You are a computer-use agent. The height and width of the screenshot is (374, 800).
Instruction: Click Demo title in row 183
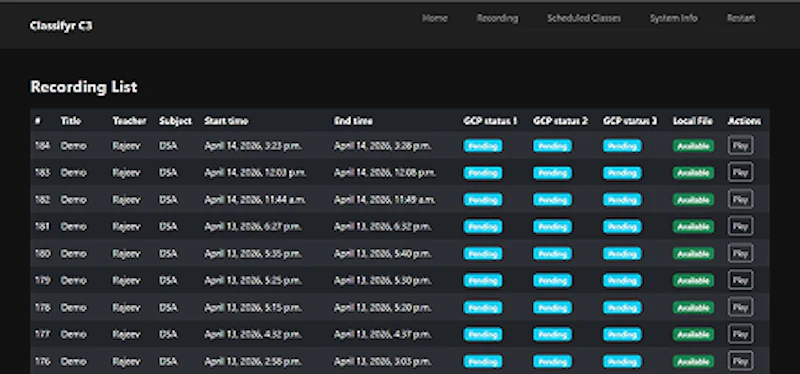73,173
